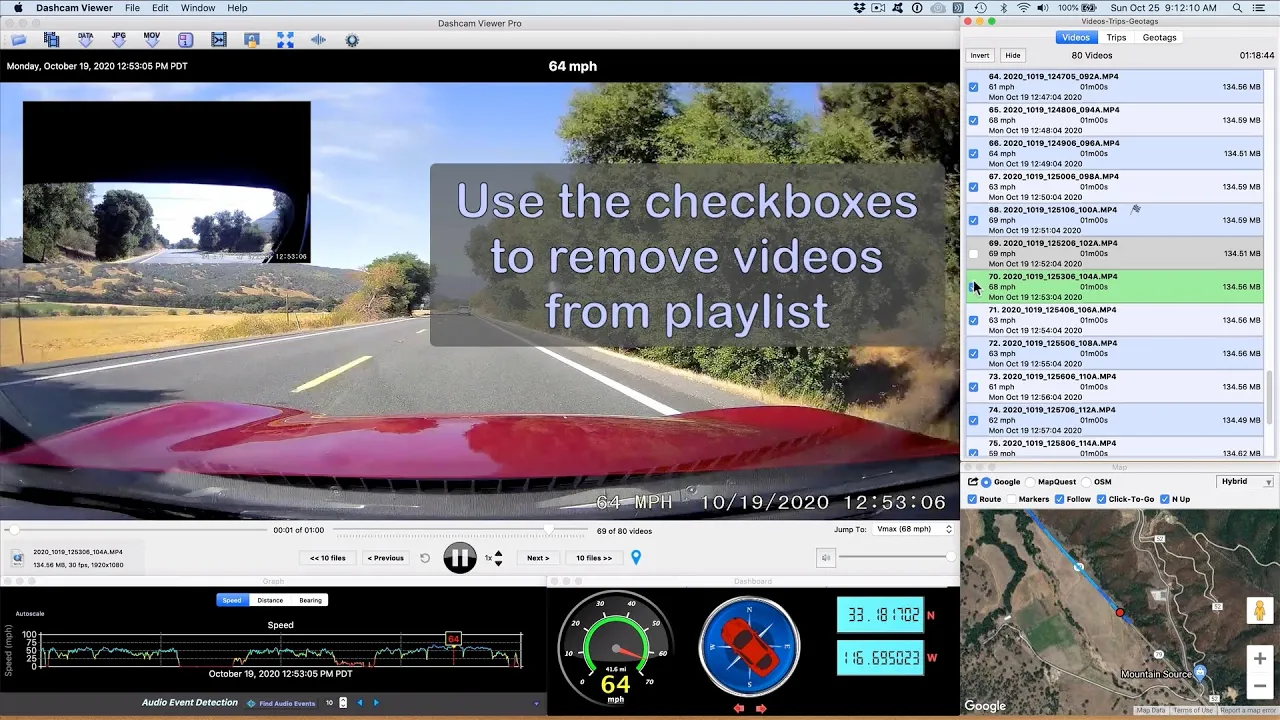1280x720 pixels.
Task: Zoom out on the map
Action: (x=1260, y=686)
